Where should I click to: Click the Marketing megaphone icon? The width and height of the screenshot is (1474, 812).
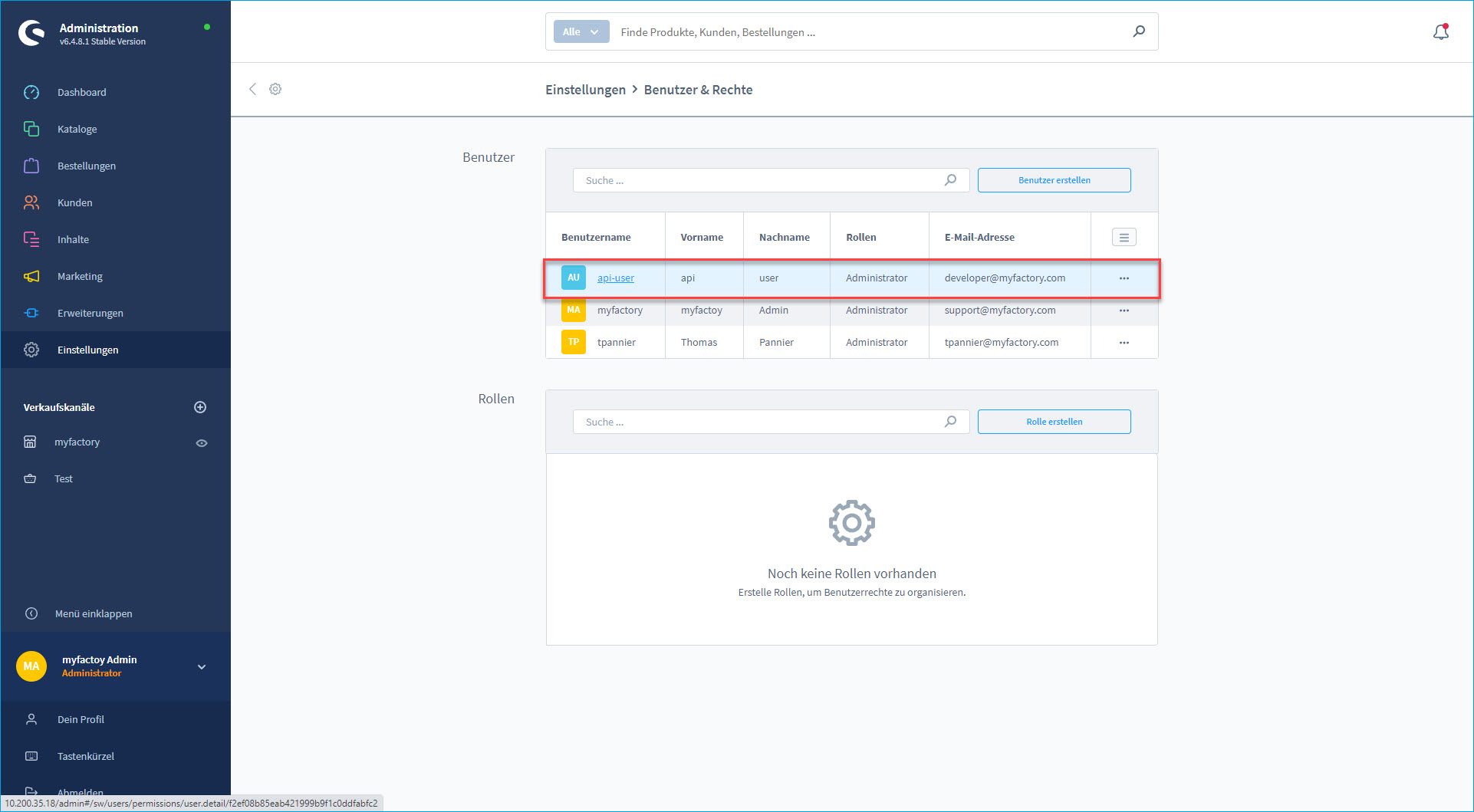pyautogui.click(x=31, y=276)
